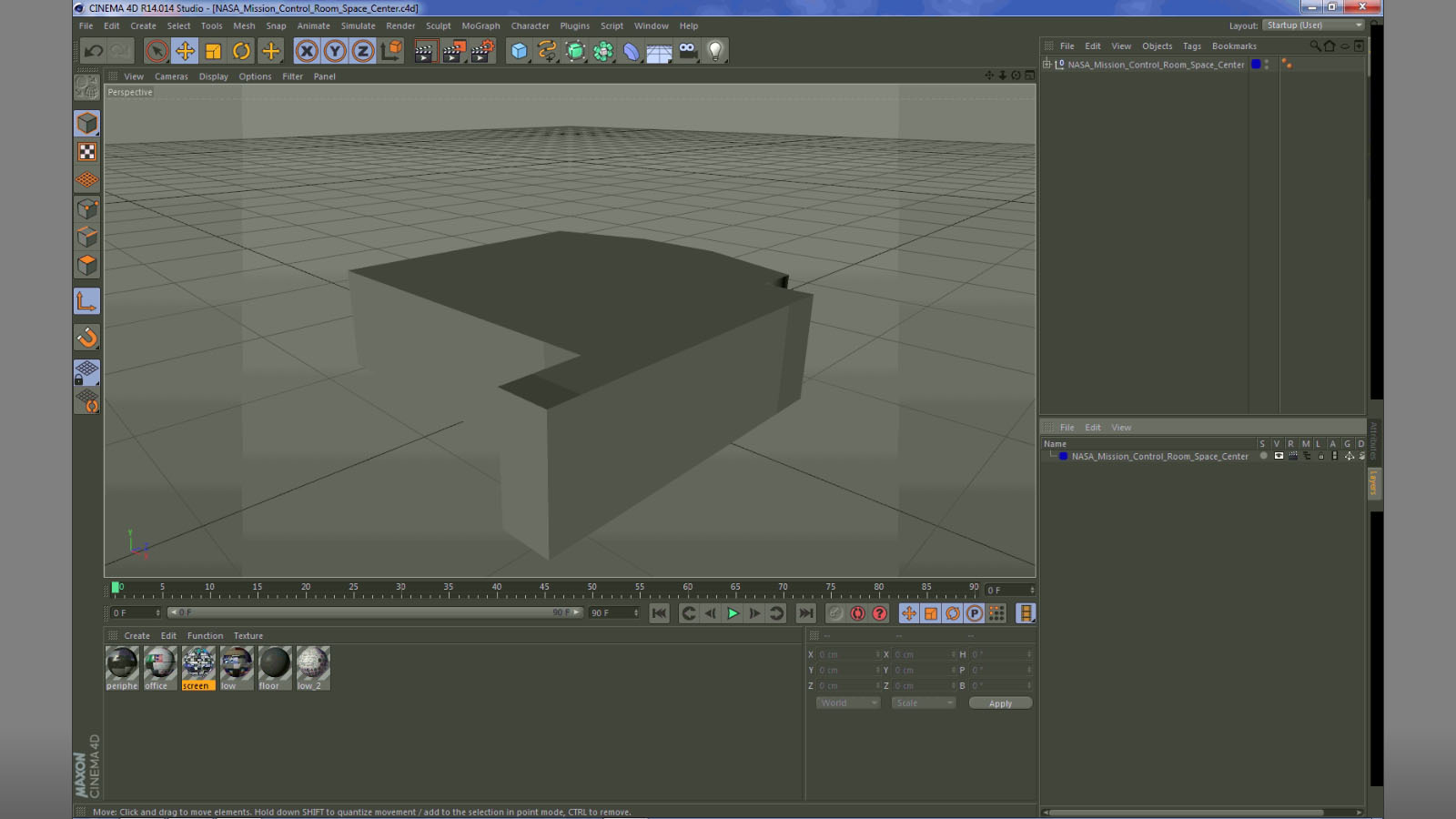Open the viewport Cameras menu
Viewport: 1456px width, 819px height.
coord(171,76)
